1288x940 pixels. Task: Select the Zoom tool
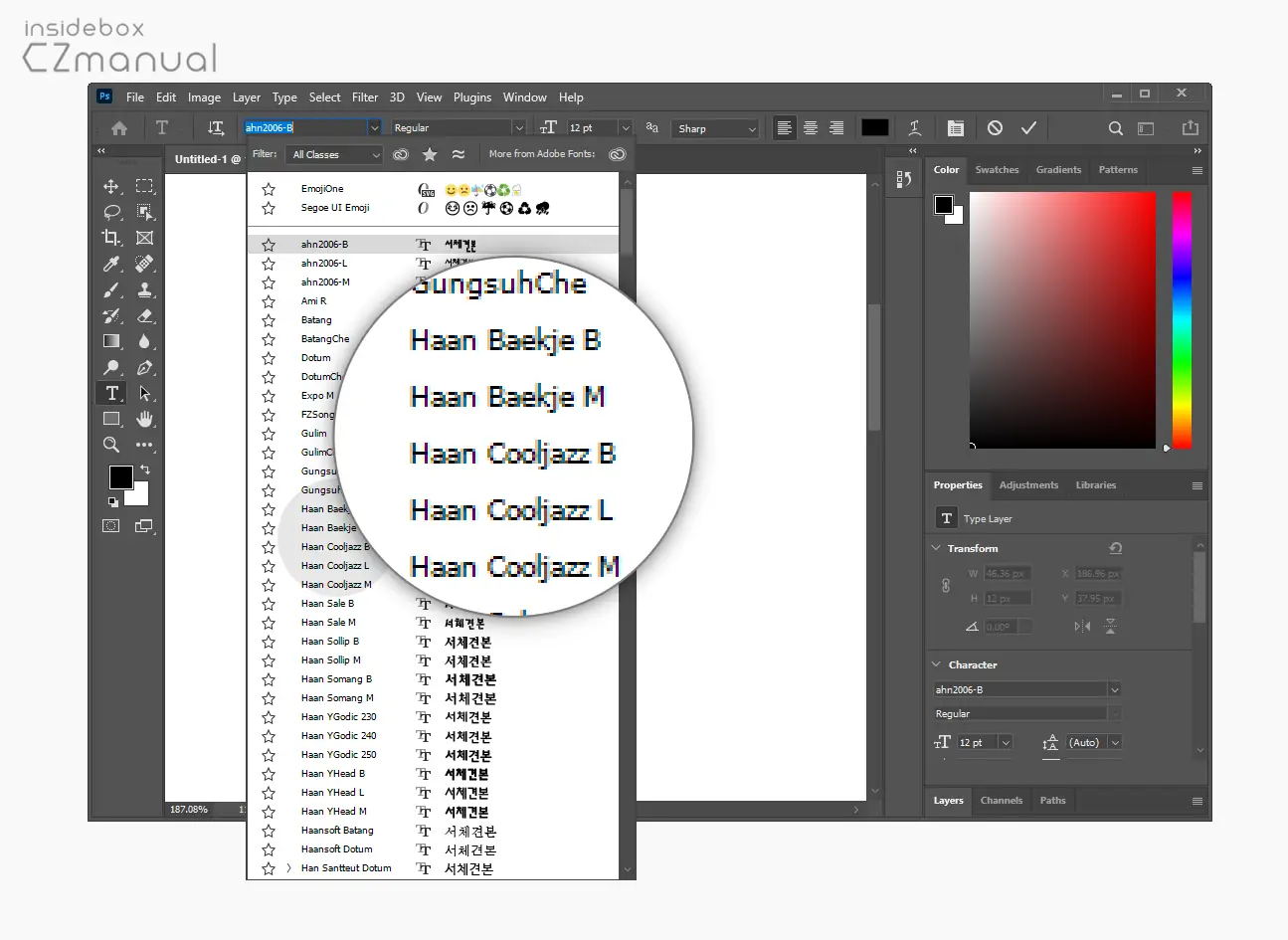(111, 445)
